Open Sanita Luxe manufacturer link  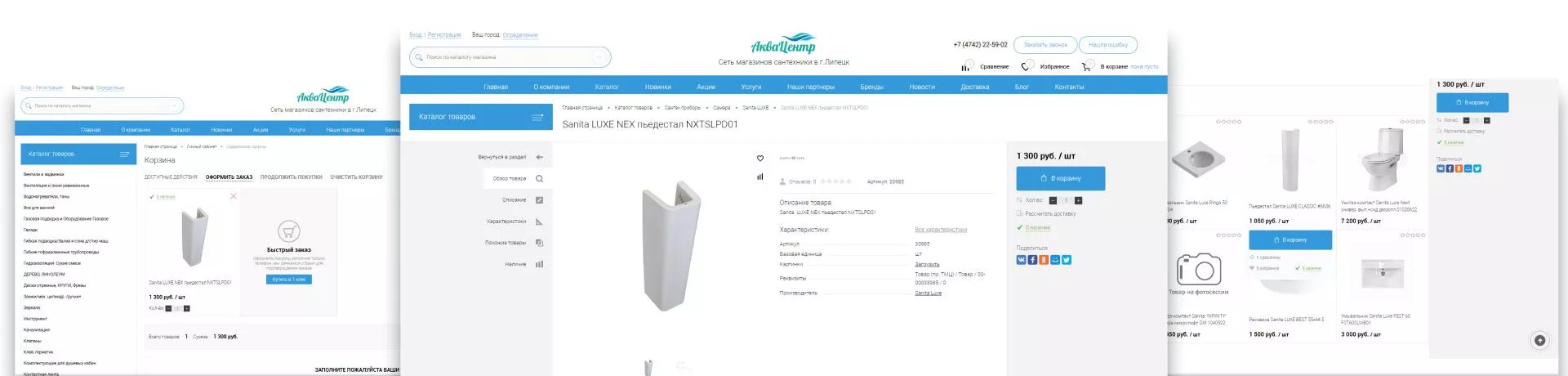point(928,293)
